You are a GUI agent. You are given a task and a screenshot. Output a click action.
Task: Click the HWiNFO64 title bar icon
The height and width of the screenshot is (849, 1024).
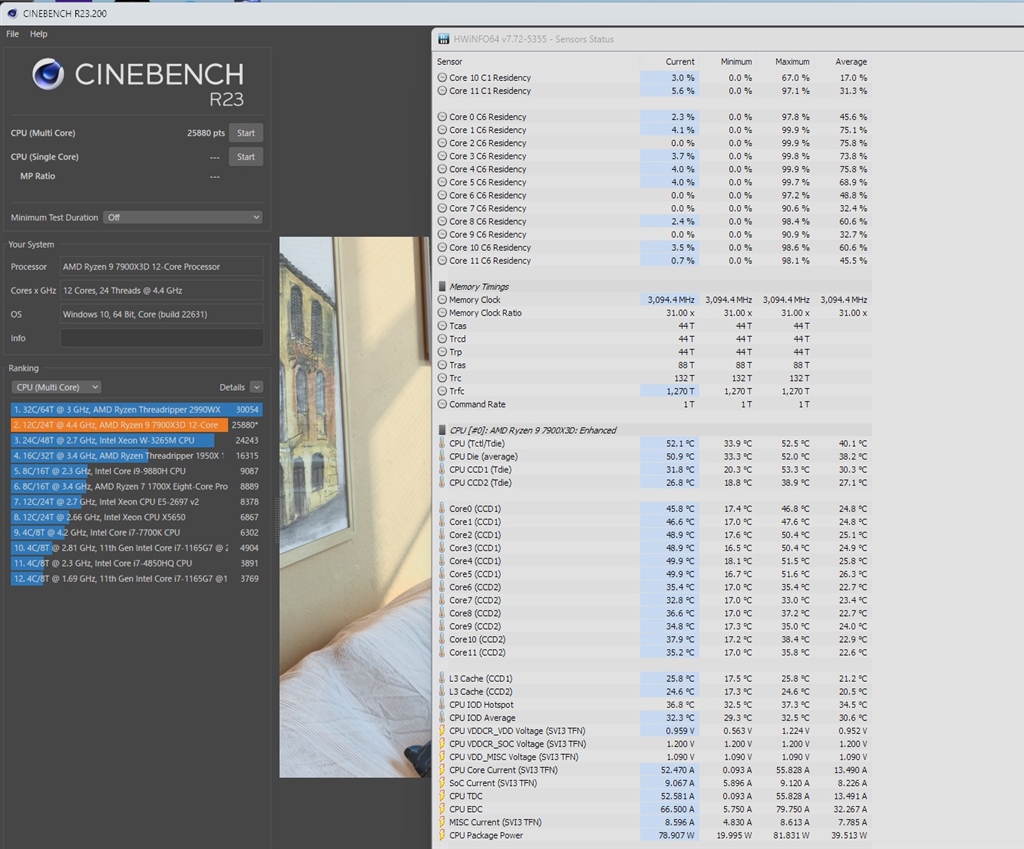[x=443, y=39]
